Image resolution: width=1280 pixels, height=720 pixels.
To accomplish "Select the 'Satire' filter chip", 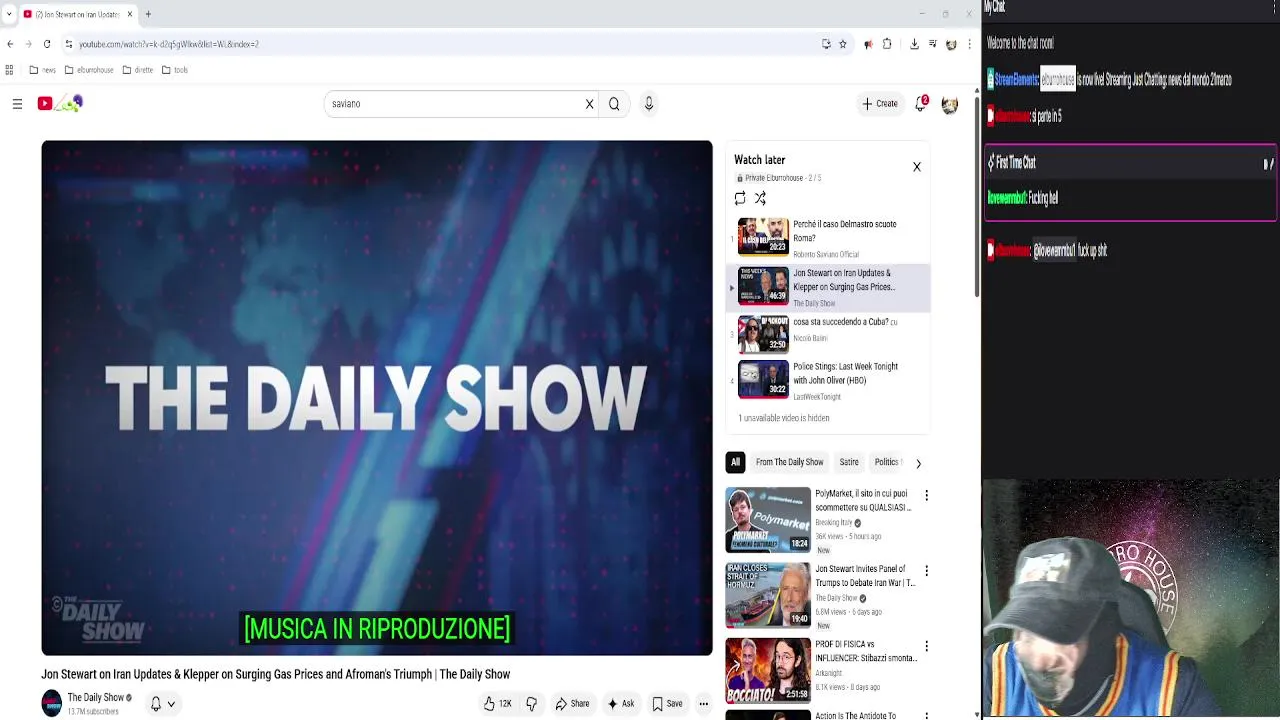I will pyautogui.click(x=849, y=462).
